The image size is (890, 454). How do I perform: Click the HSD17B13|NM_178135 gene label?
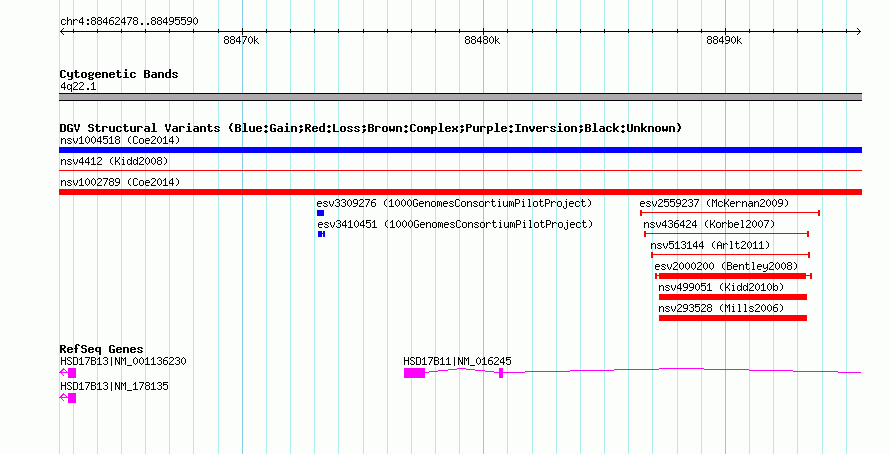pos(114,386)
